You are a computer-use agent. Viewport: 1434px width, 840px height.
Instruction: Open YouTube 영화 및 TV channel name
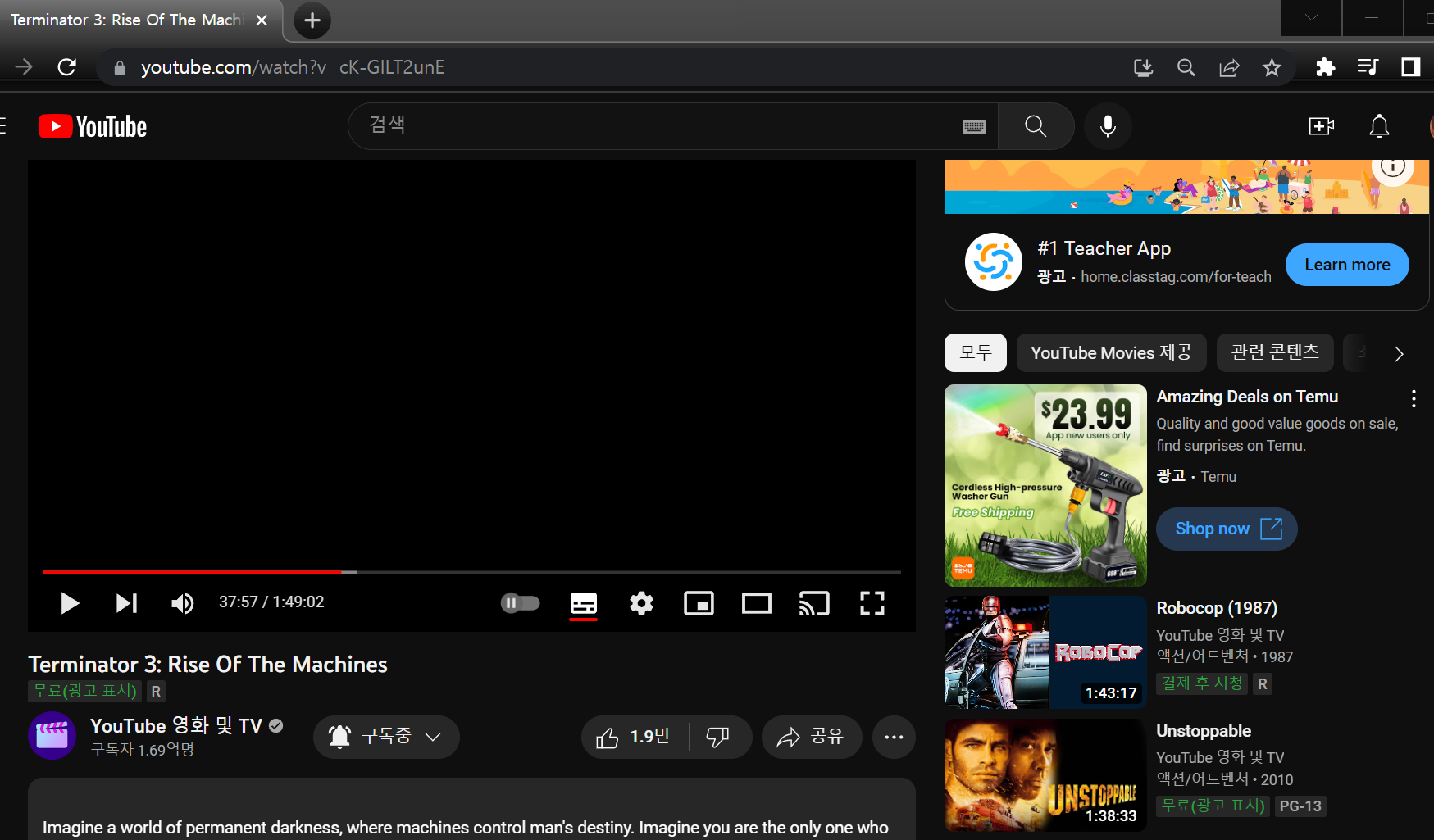pyautogui.click(x=176, y=726)
